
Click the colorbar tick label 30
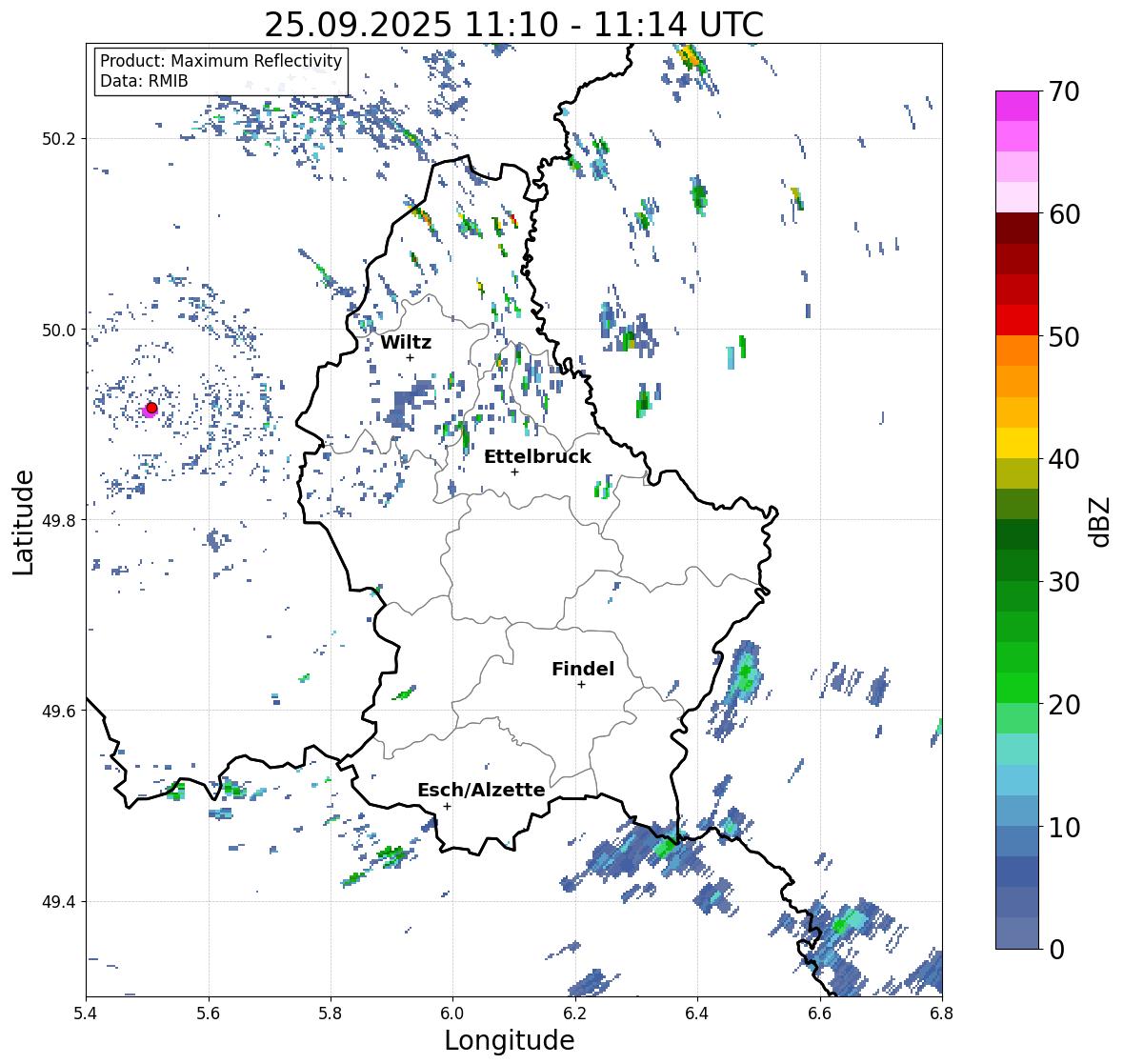coord(1064,582)
